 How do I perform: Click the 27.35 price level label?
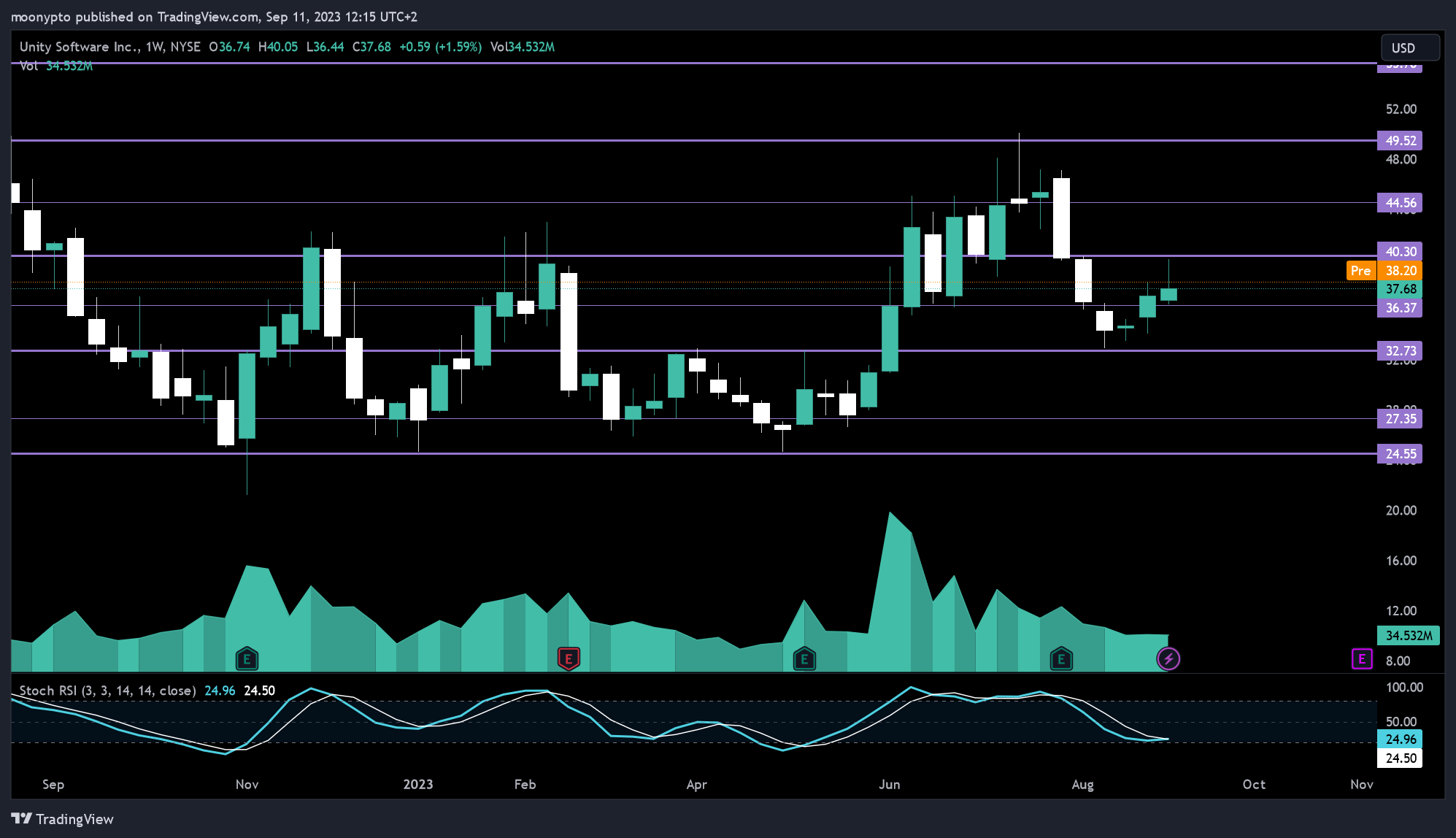pos(1400,419)
